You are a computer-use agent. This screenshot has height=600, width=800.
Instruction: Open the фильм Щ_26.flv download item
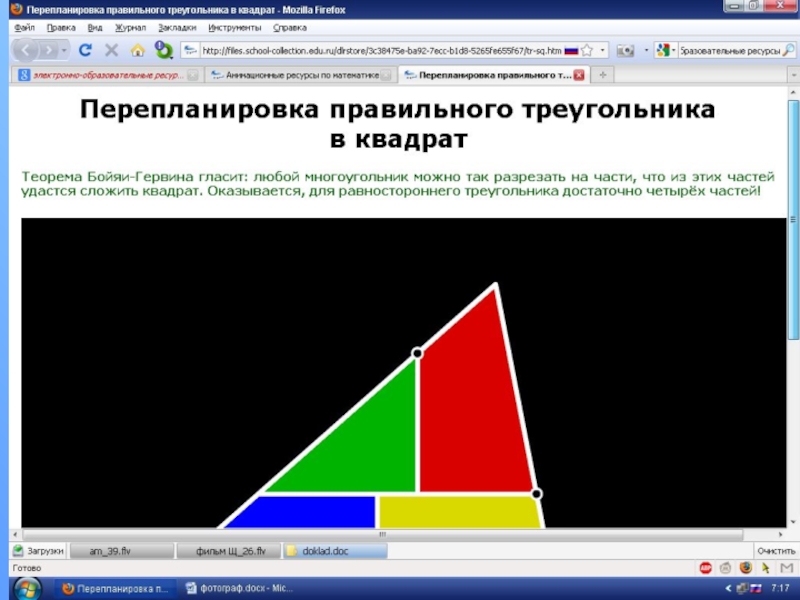(229, 551)
